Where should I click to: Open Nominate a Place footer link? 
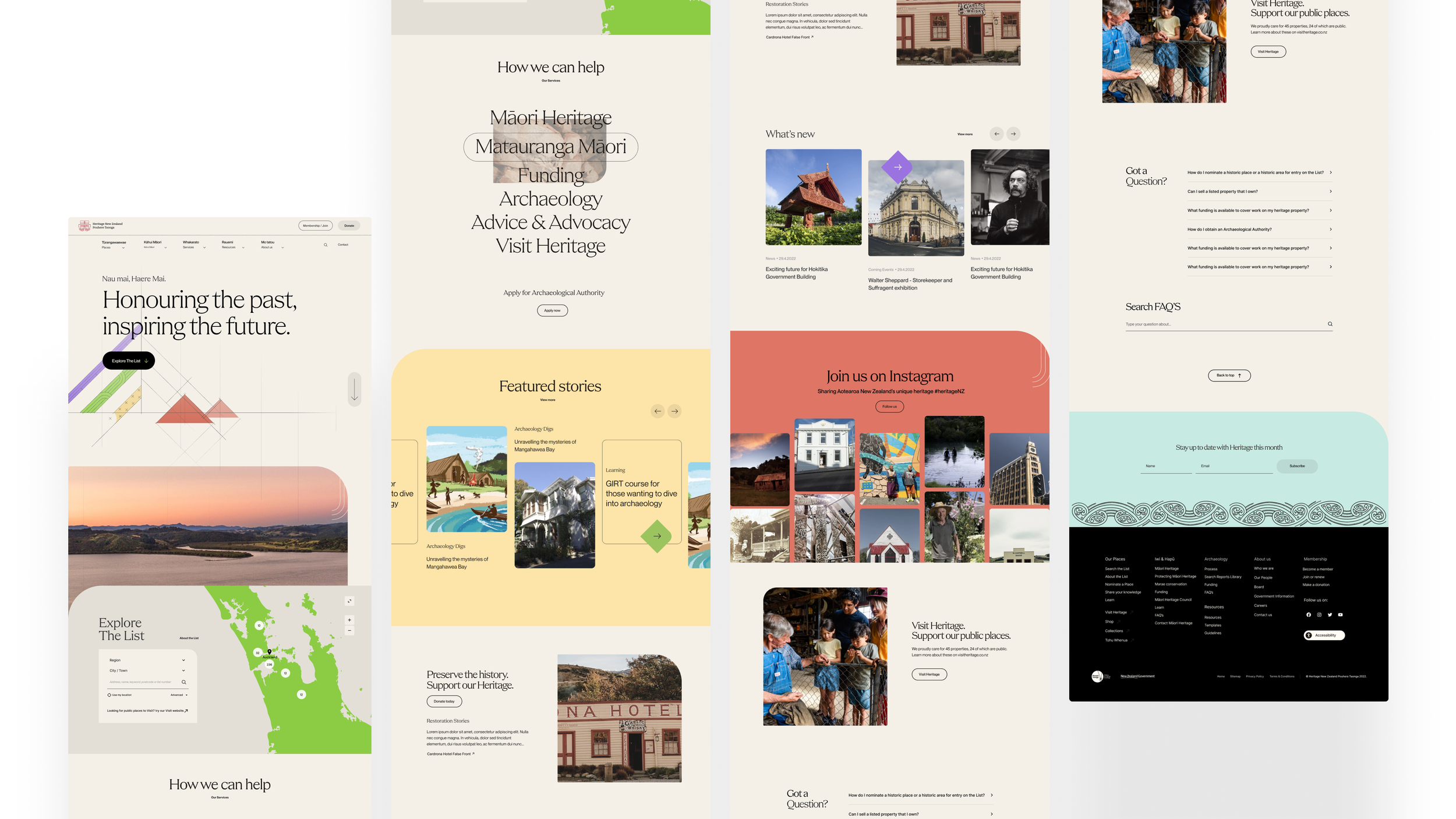pyautogui.click(x=1119, y=584)
